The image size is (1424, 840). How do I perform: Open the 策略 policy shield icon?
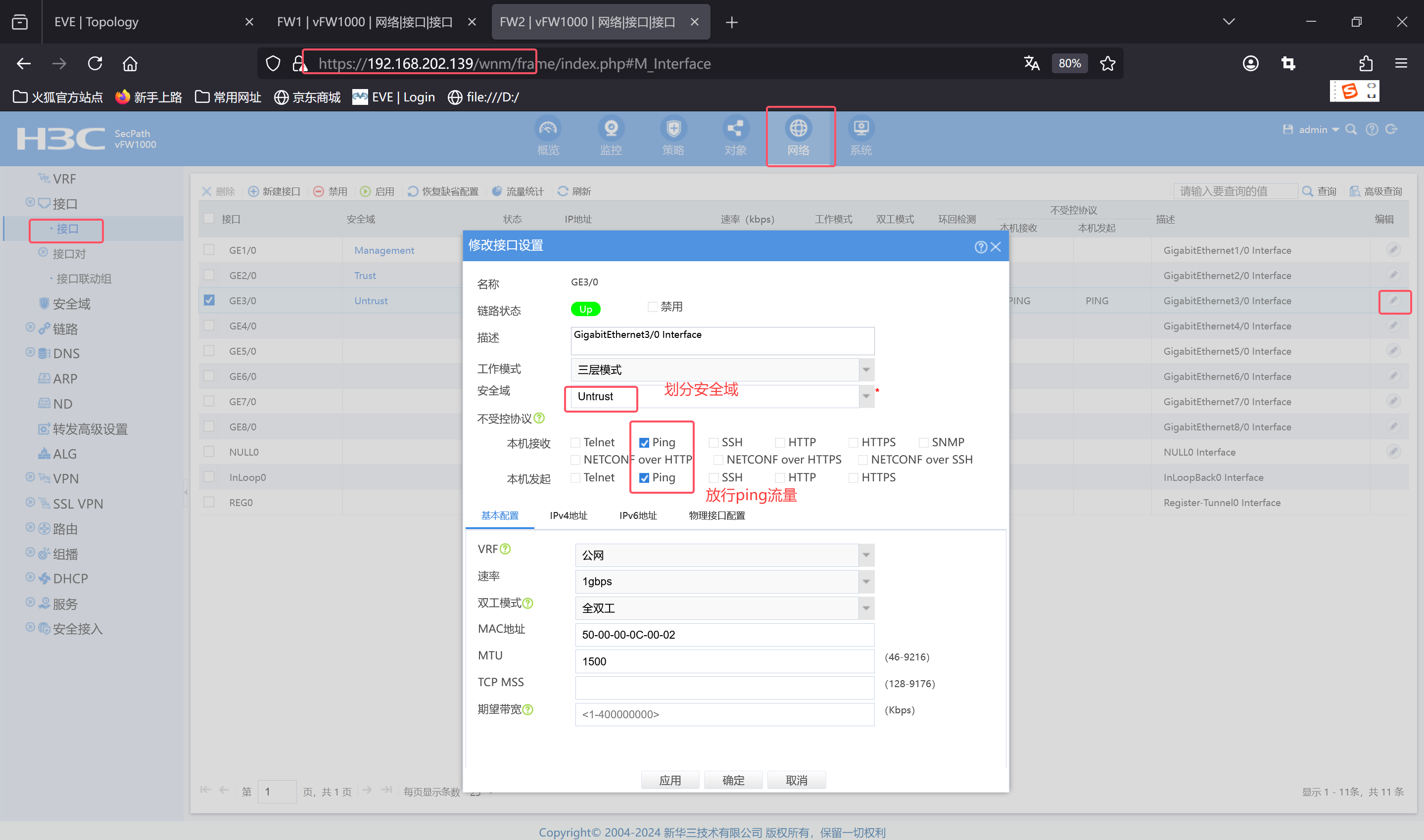pos(673,129)
